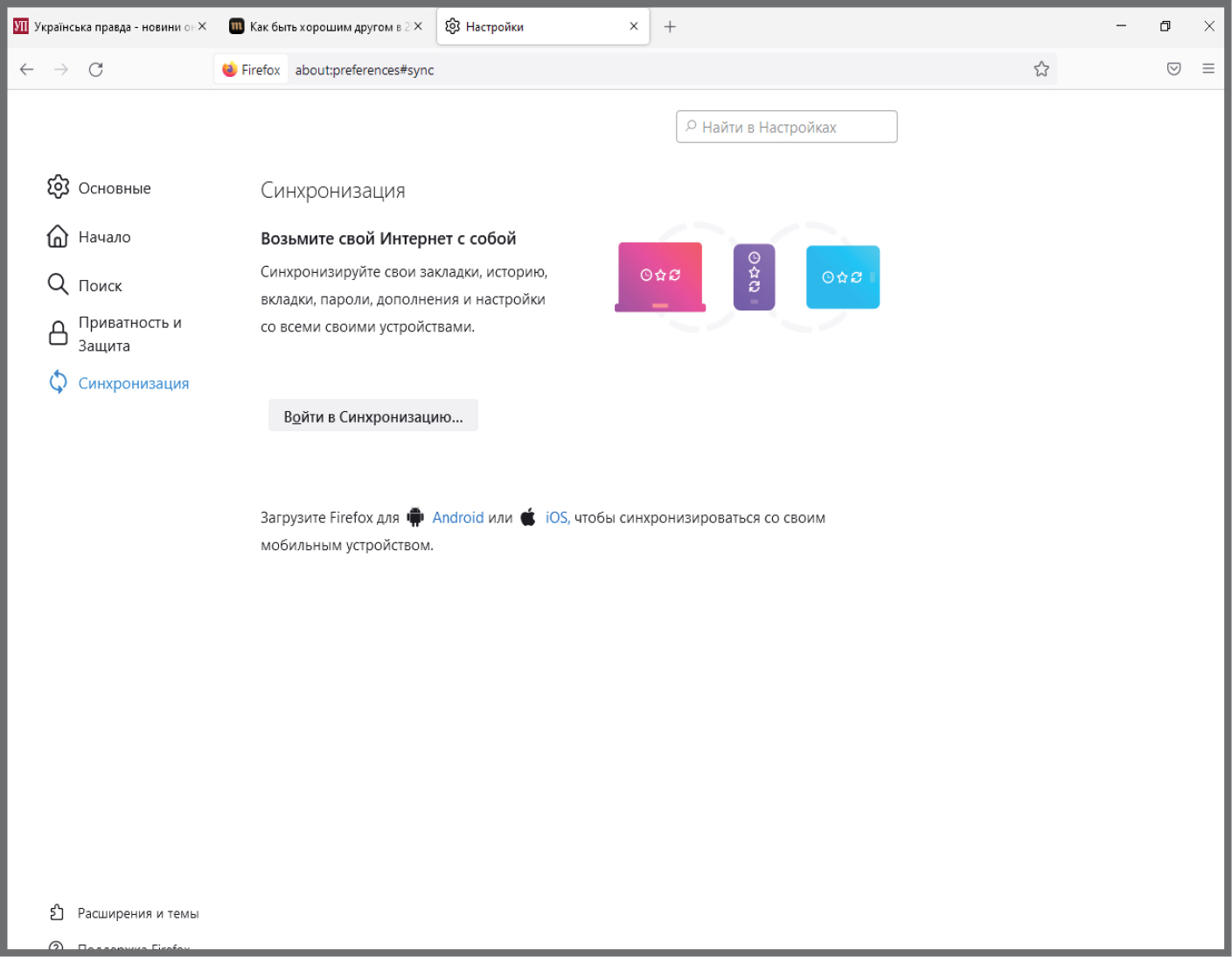Select the Синхронизация sidebar item
Screen dimensions: 1232x957
point(118,383)
